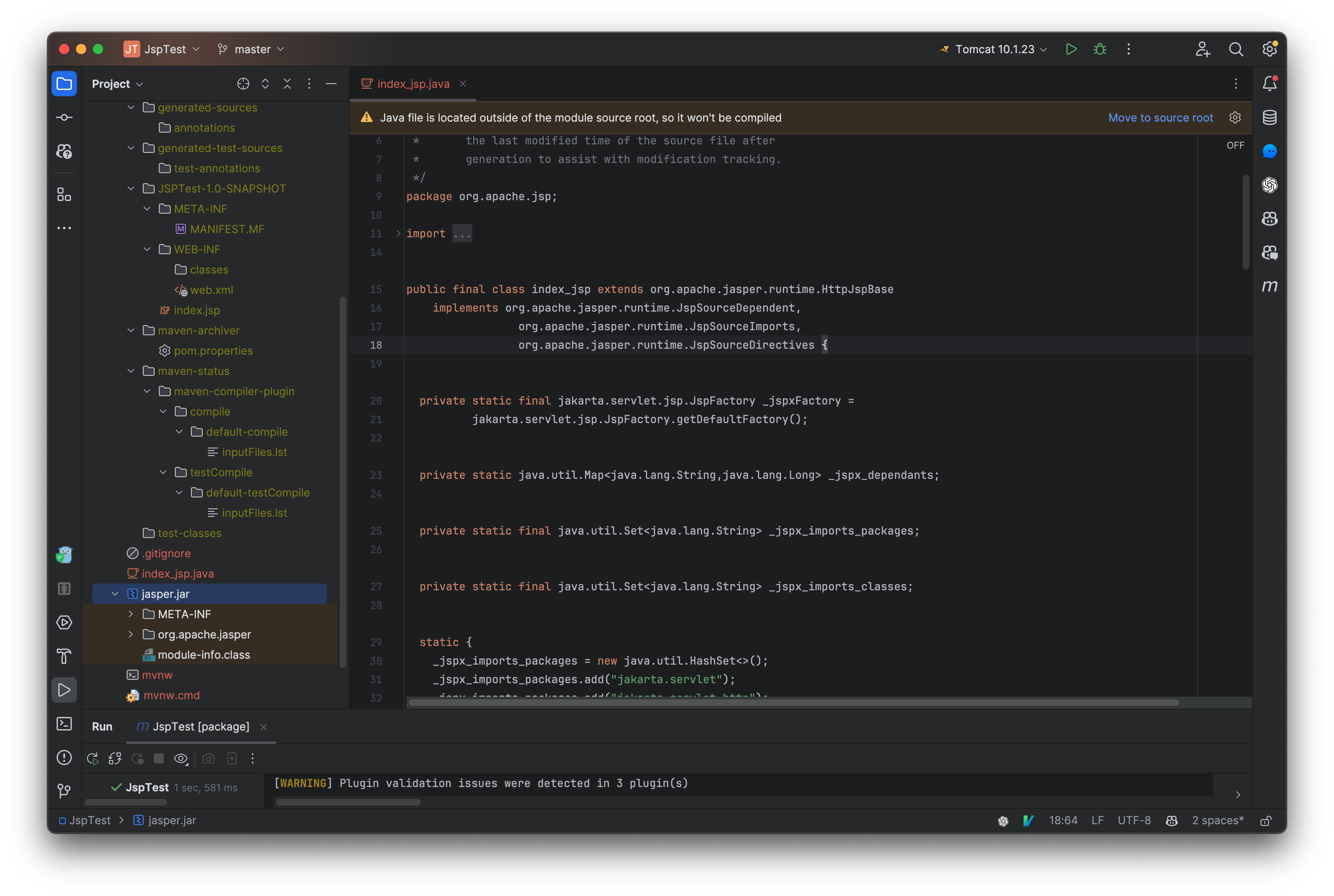Click the index_jsp.java editor tab
This screenshot has height=896, width=1334.
coord(413,83)
